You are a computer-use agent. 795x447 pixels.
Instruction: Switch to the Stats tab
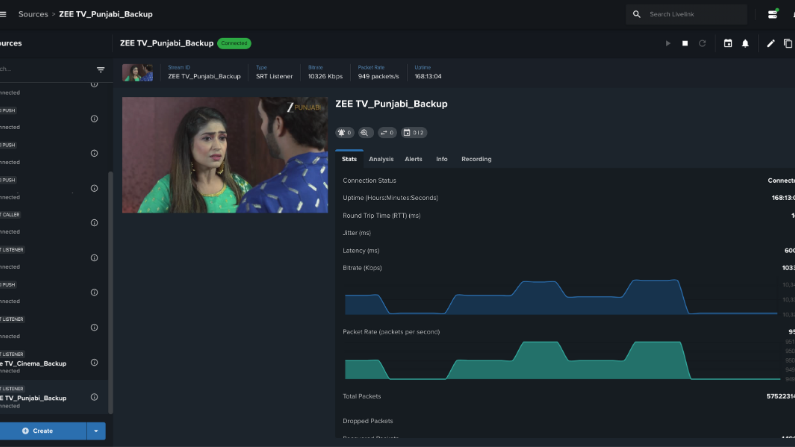pyautogui.click(x=349, y=159)
